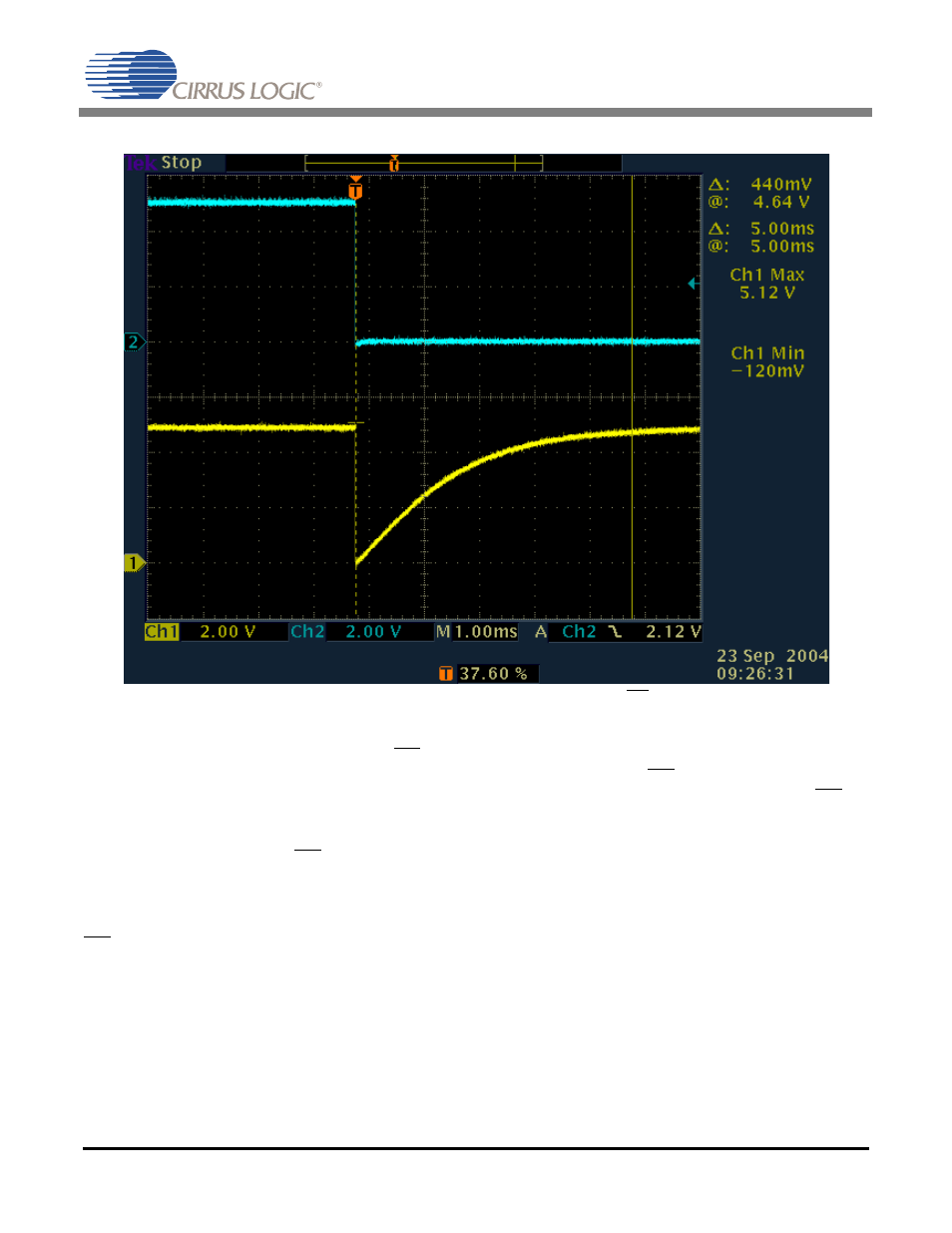Viewport: 952px width, 1233px height.
Task: Click the Stop acquisition status text
Action: click(182, 163)
